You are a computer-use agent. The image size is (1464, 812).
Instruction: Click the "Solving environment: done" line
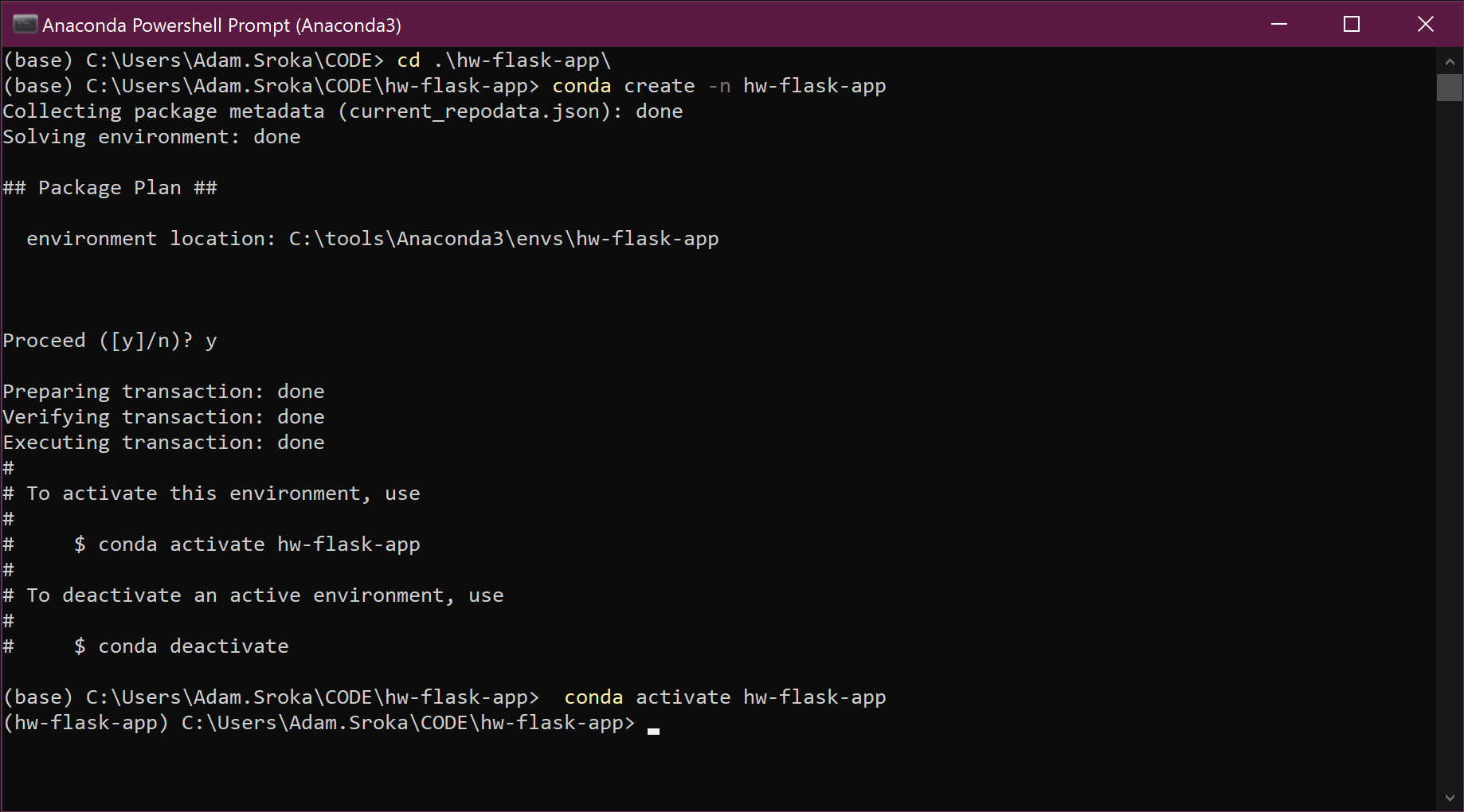[151, 137]
